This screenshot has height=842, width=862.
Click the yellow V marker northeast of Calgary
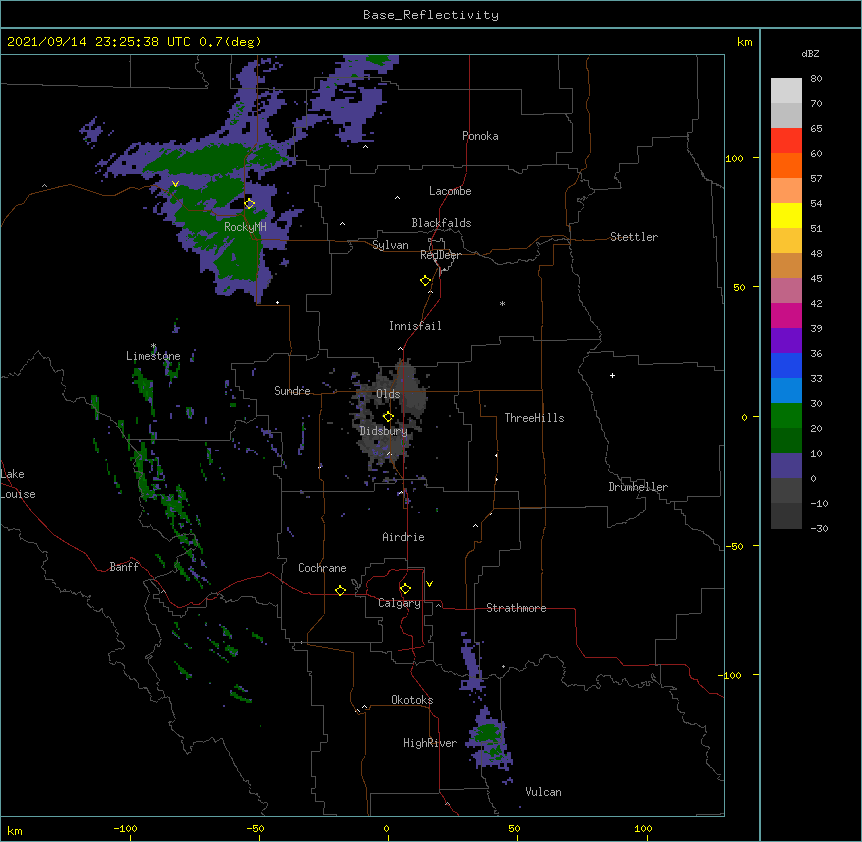[x=429, y=584]
